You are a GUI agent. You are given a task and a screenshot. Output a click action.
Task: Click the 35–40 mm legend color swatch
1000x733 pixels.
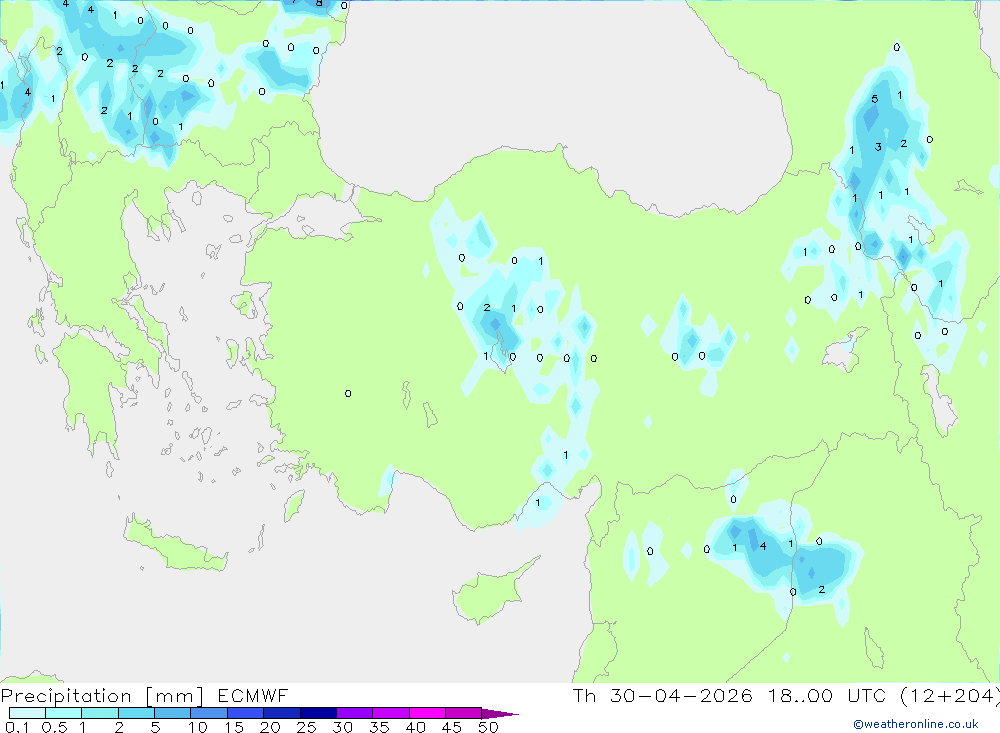coord(390,713)
